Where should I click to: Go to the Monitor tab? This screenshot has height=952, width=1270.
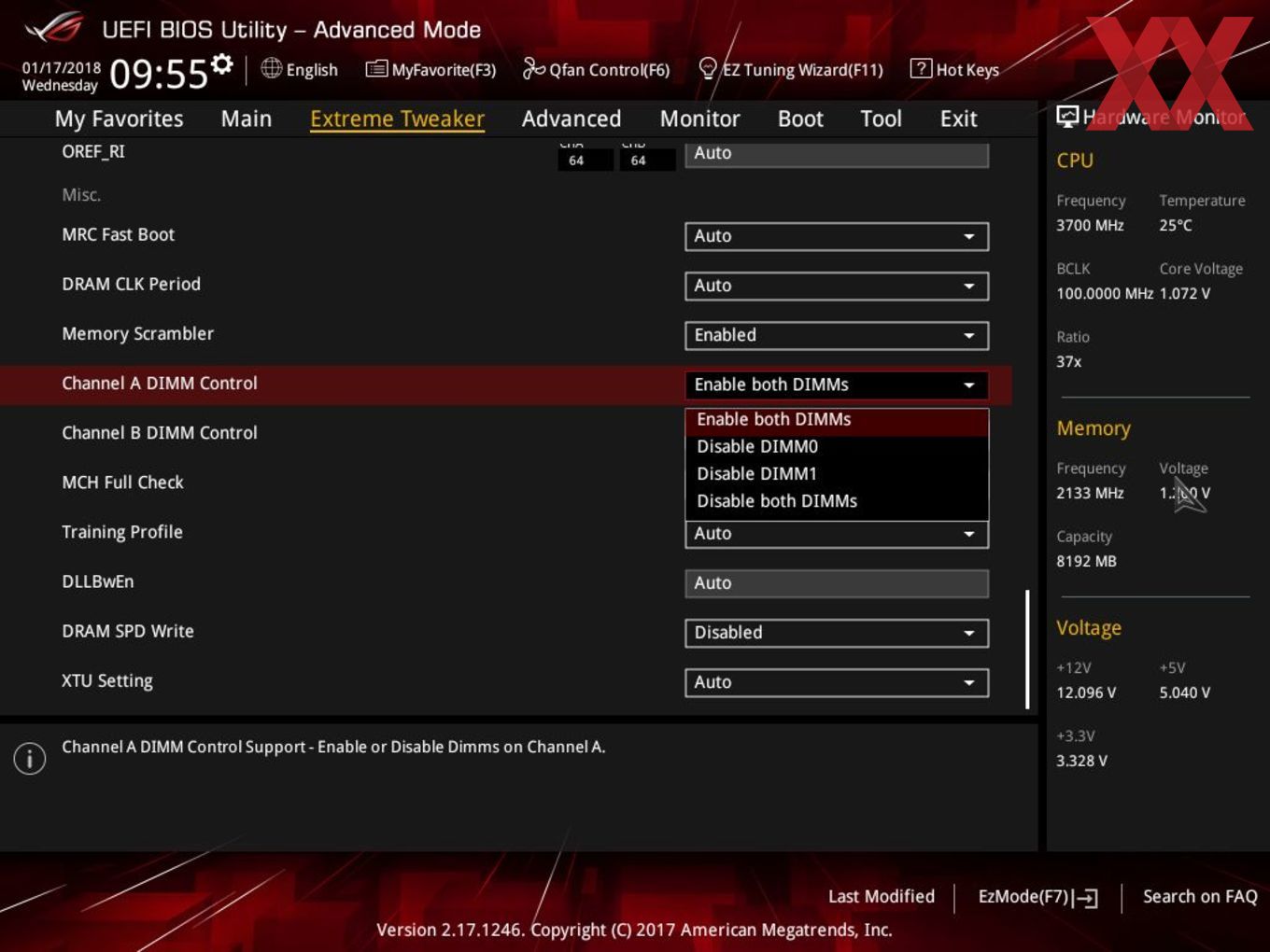(x=699, y=119)
